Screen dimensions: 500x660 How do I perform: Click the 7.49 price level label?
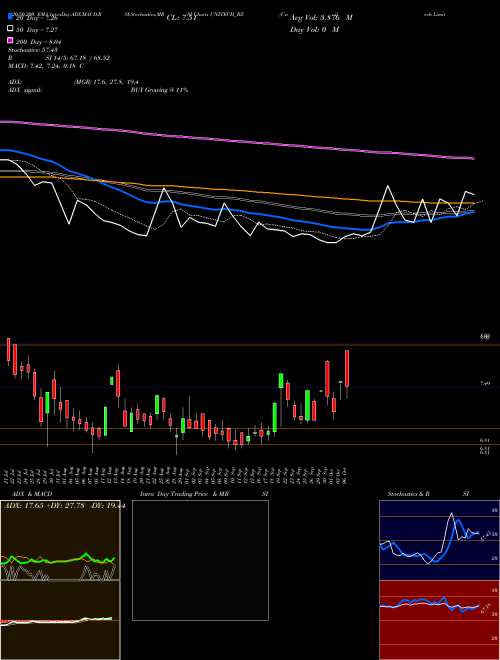tap(484, 384)
